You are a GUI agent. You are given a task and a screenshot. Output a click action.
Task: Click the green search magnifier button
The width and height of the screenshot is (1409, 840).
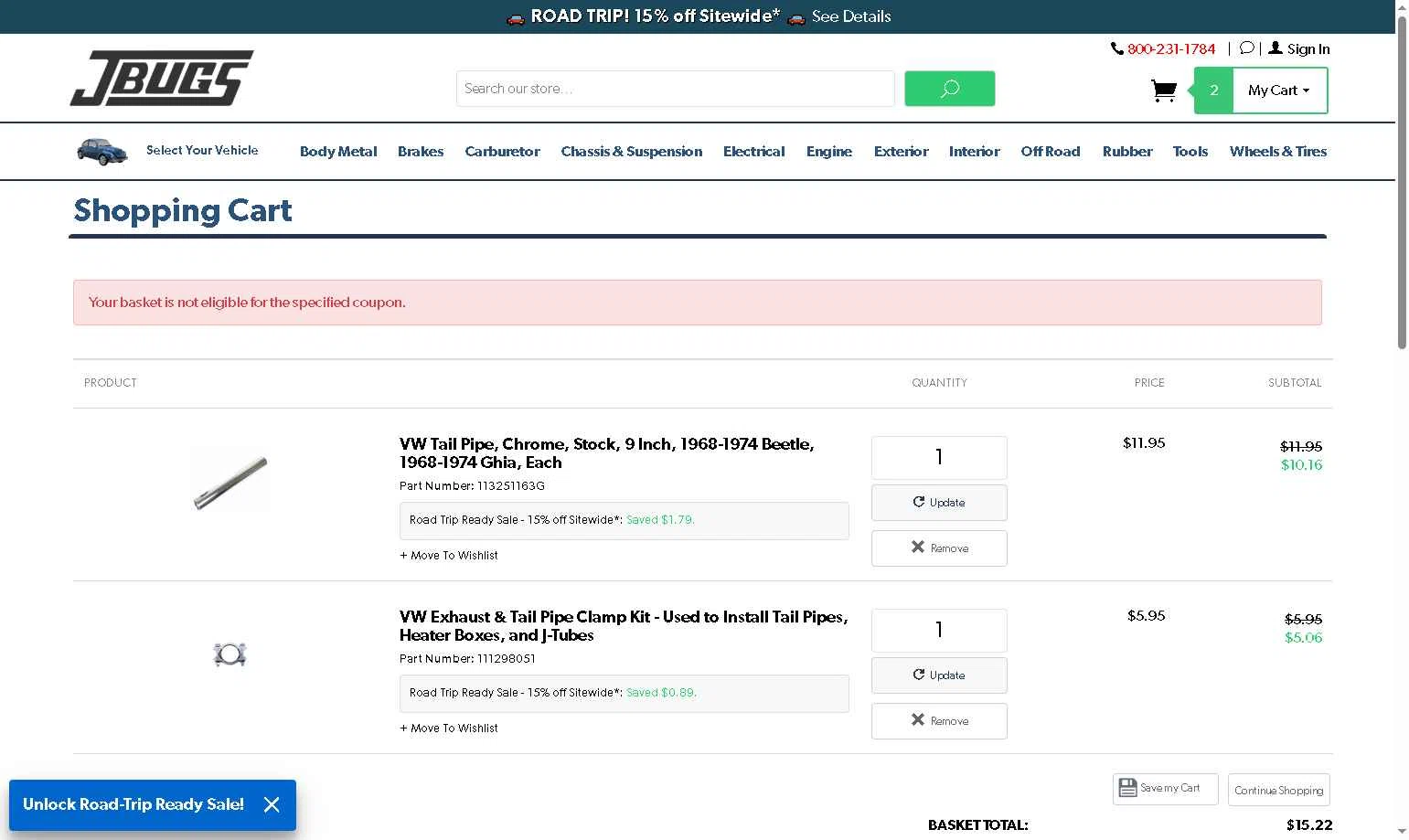(x=949, y=89)
